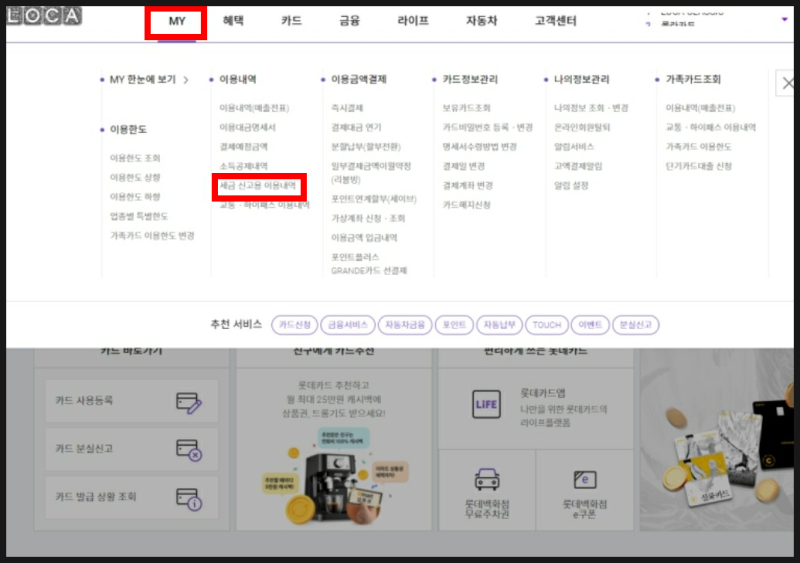The height and width of the screenshot is (563, 800).
Task: Click 분할납부(할부전환)
Action: [x=366, y=147]
